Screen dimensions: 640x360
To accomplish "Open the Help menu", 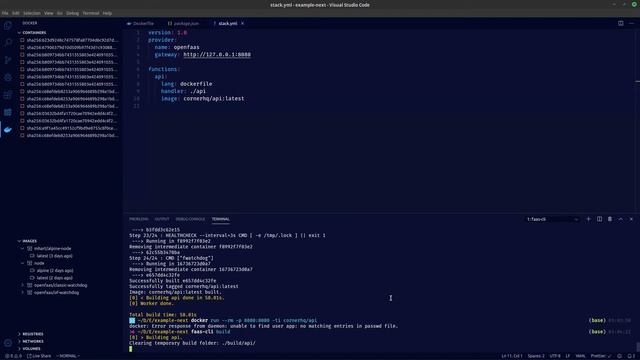I will coord(107,13).
